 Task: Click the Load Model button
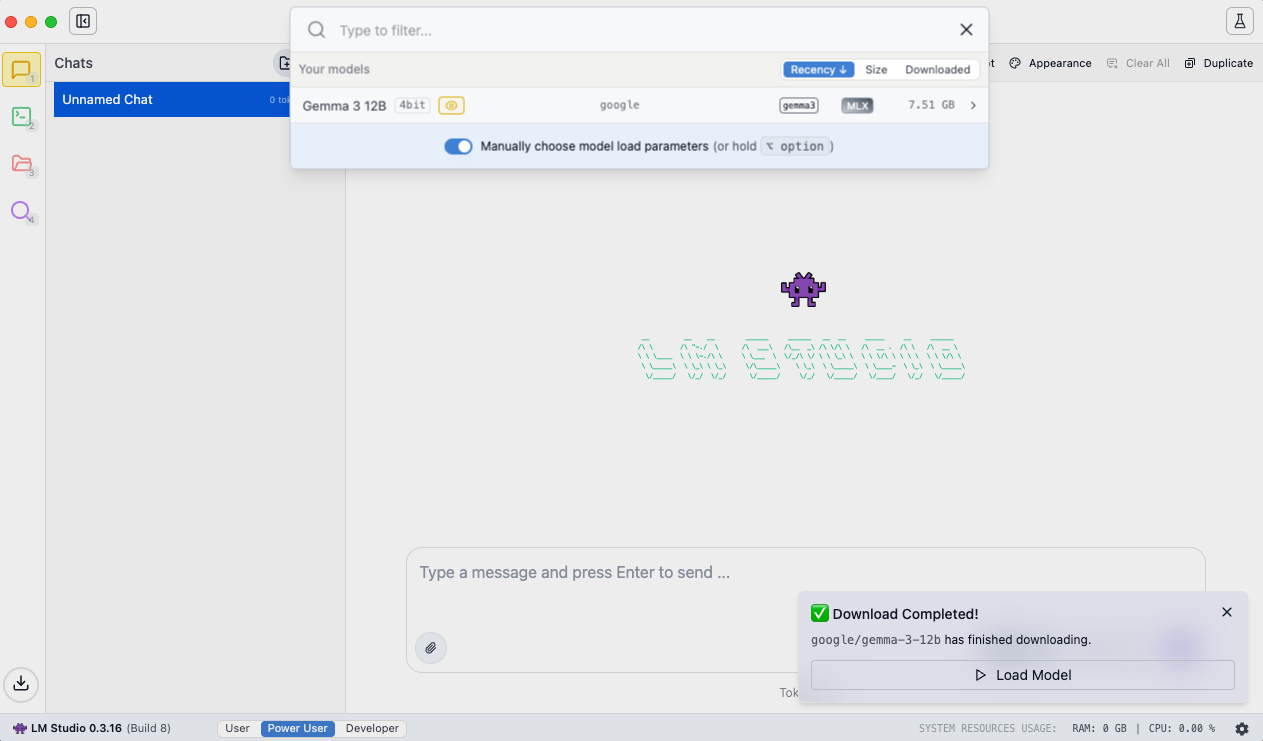pos(1023,675)
